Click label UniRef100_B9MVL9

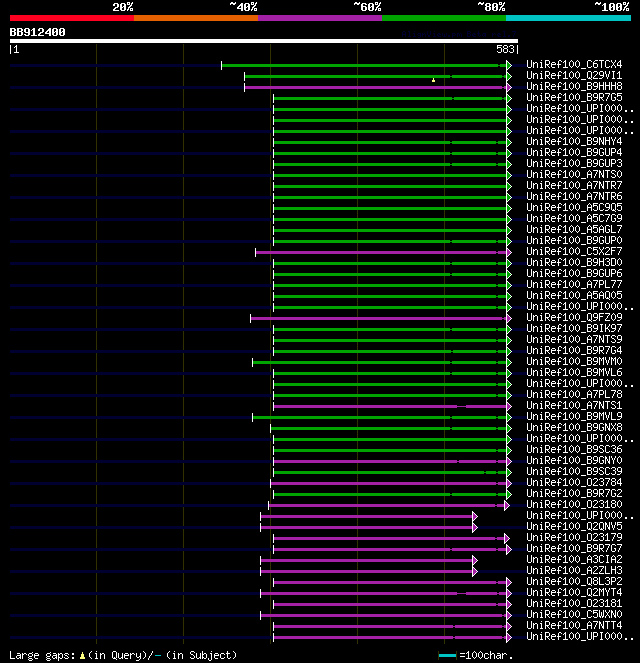(574, 416)
